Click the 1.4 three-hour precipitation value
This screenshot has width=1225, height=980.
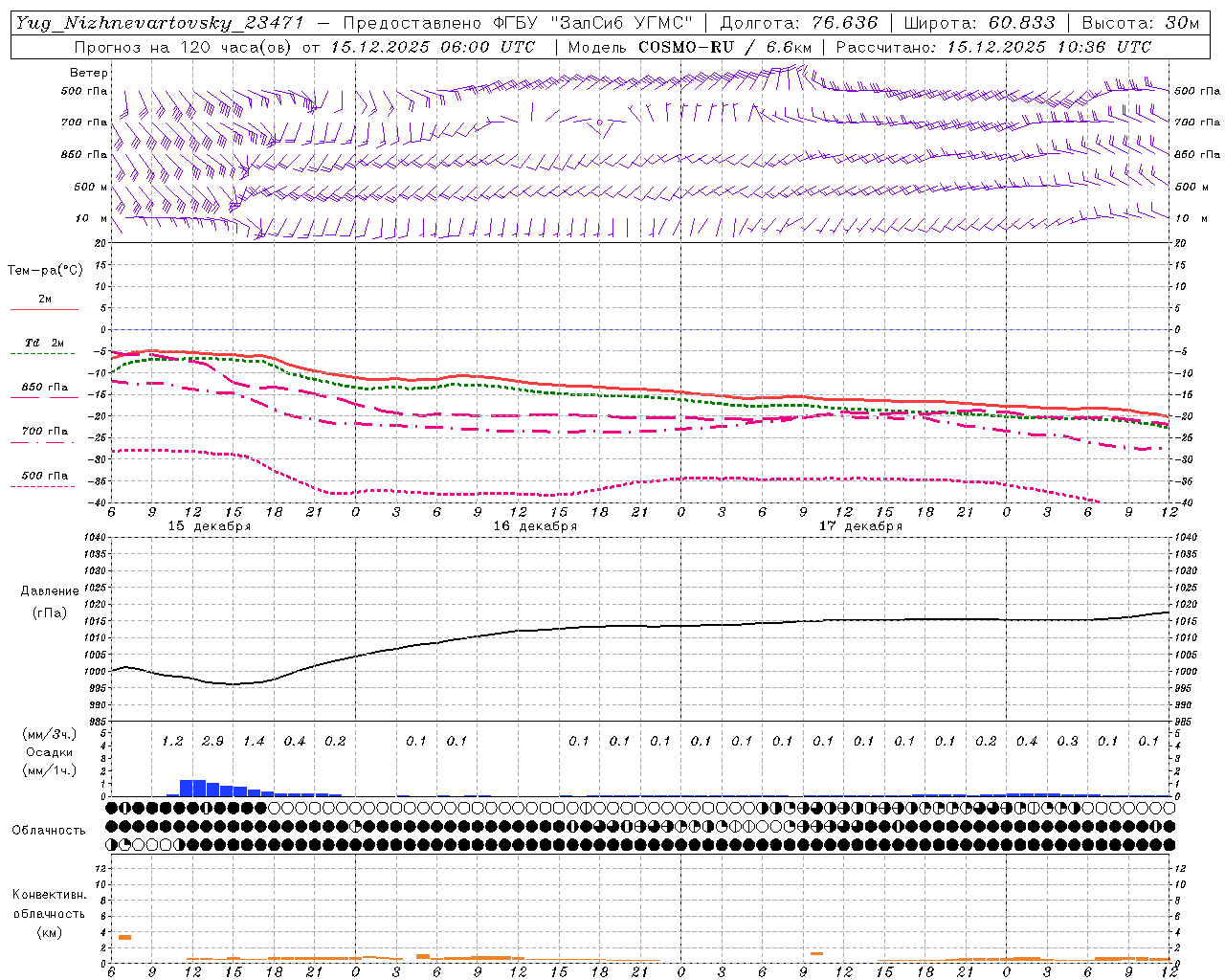point(254,742)
